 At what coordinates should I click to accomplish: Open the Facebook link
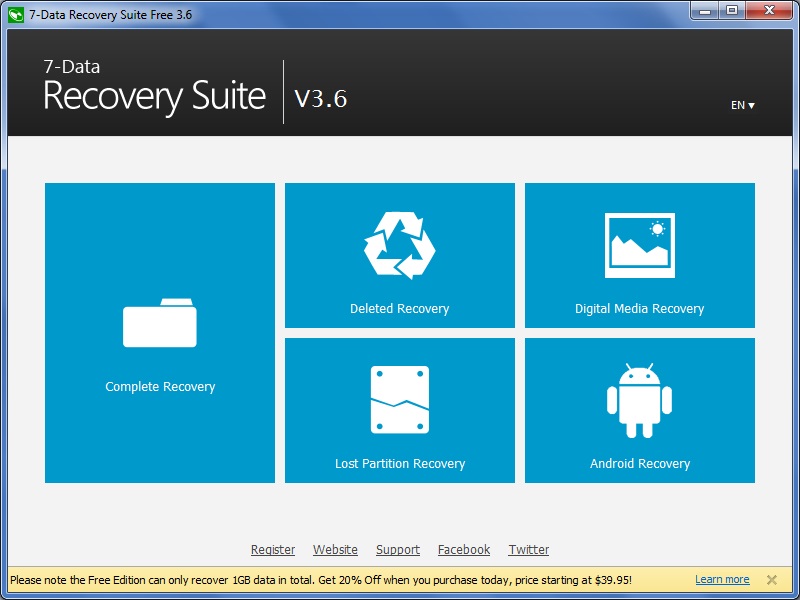(x=464, y=549)
